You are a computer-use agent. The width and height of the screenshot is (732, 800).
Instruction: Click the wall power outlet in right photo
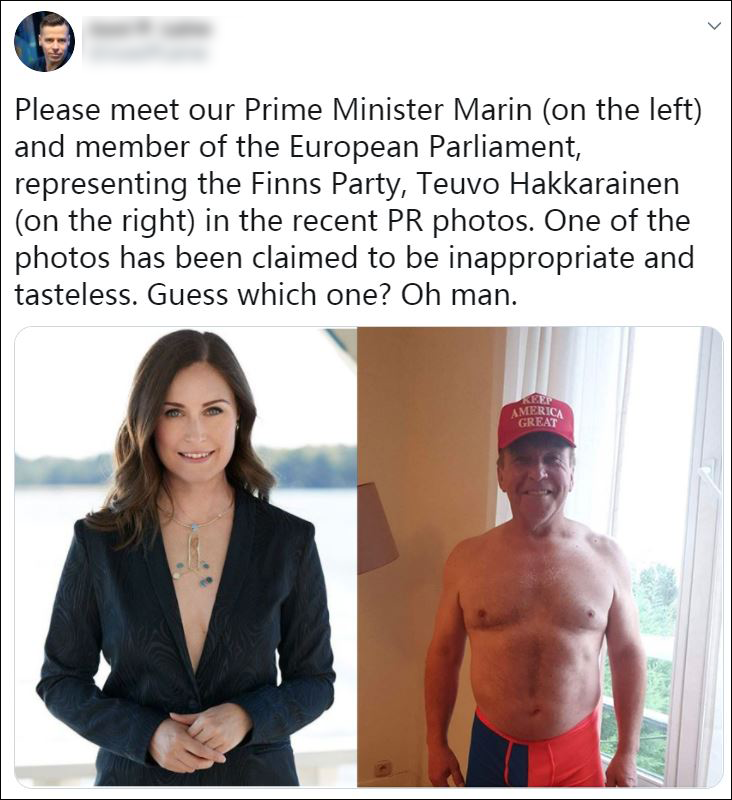click(x=381, y=766)
